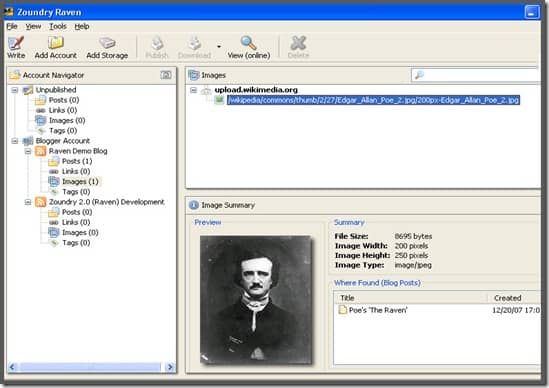The height and width of the screenshot is (388, 549).
Task: Click the search magnifier icon in Images panel
Action: (419, 75)
